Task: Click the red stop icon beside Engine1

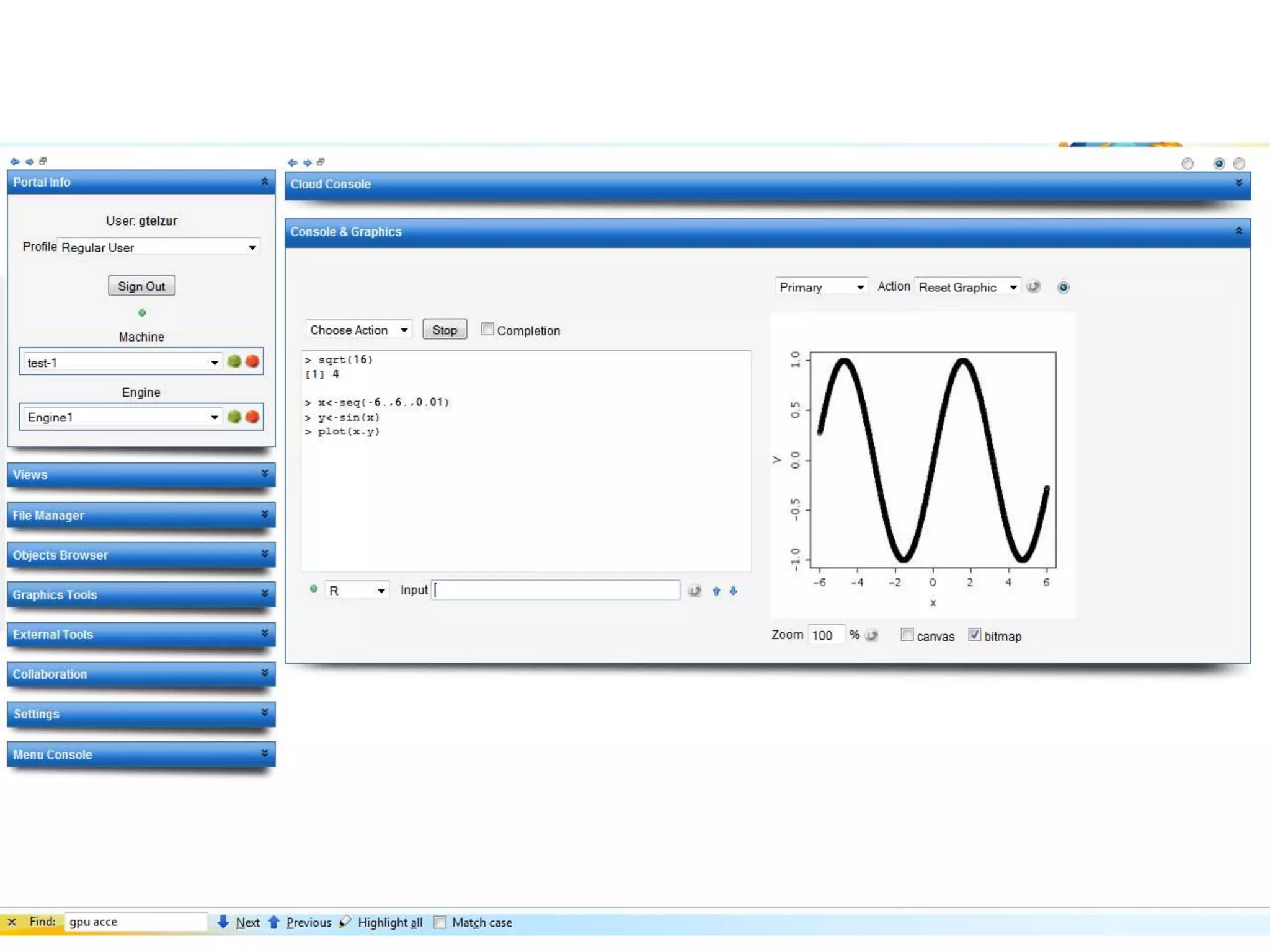Action: [x=252, y=416]
